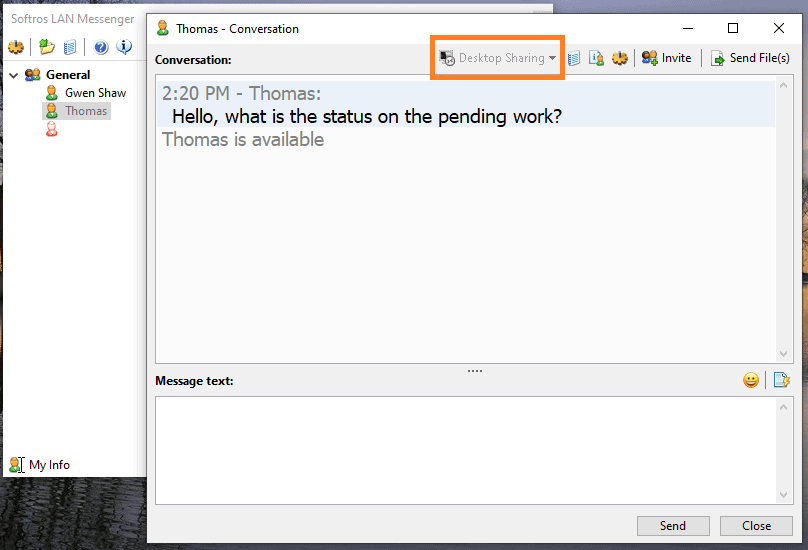Screen dimensions: 808x550
Task: Open conversation history icon in Conversation toolbar
Action: point(574,58)
